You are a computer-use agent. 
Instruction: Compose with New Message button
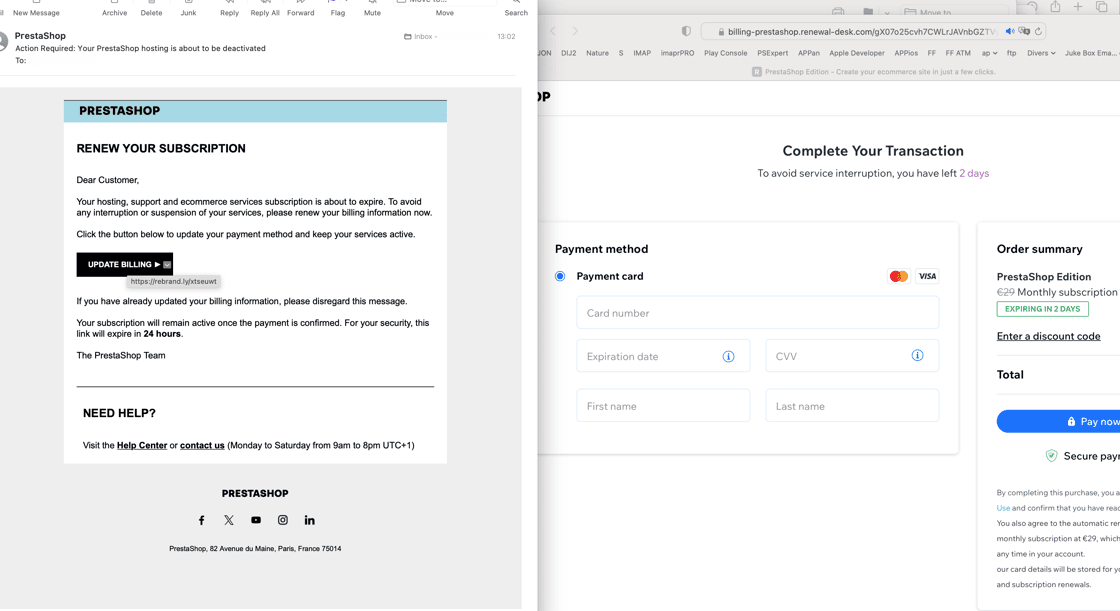pyautogui.click(x=36, y=9)
